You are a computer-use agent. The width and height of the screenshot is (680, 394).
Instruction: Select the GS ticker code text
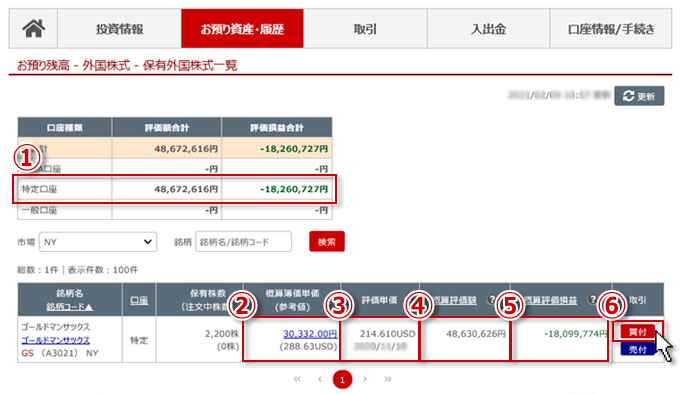click(27, 353)
